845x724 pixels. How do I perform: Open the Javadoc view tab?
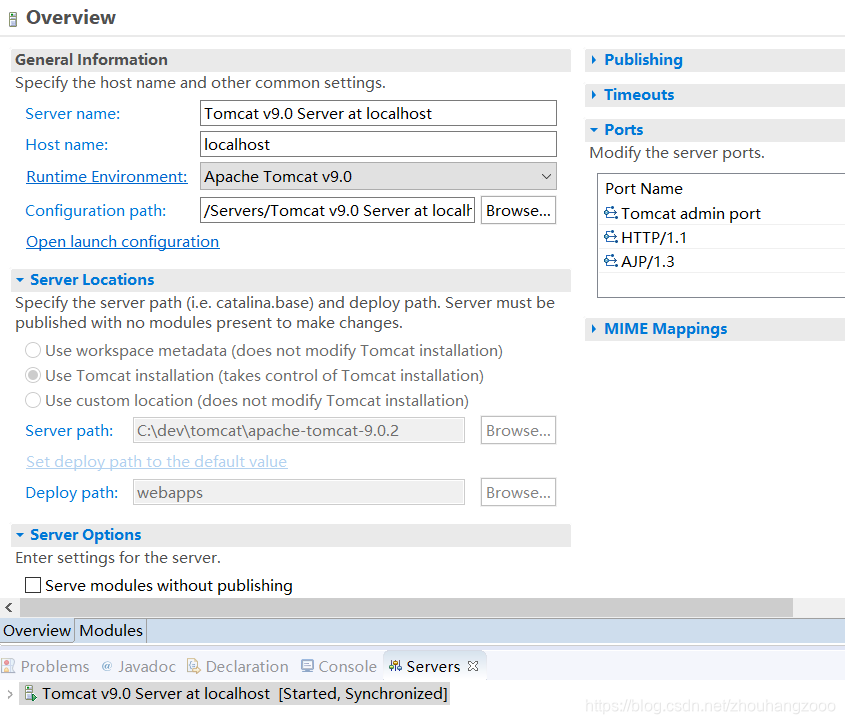coord(139,666)
